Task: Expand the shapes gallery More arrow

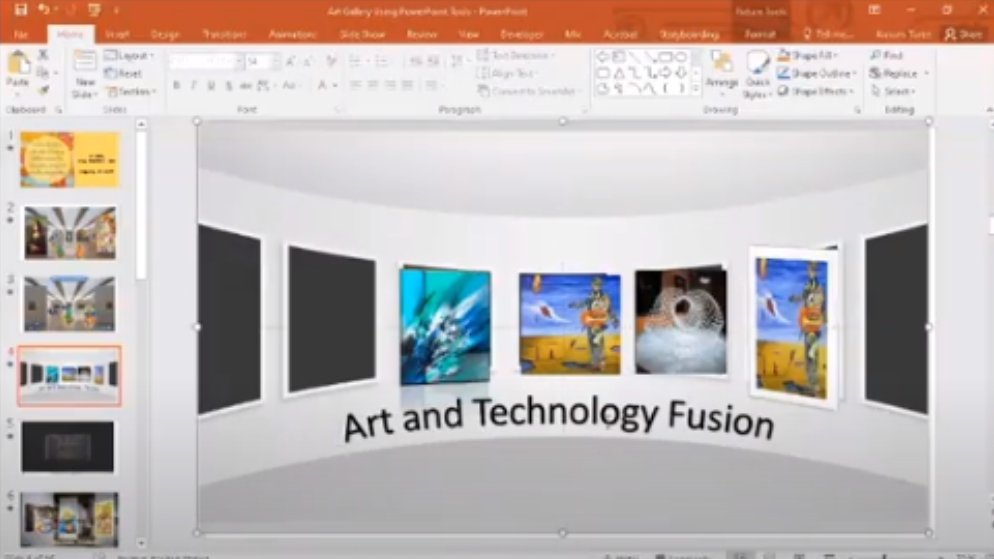Action: pos(696,89)
